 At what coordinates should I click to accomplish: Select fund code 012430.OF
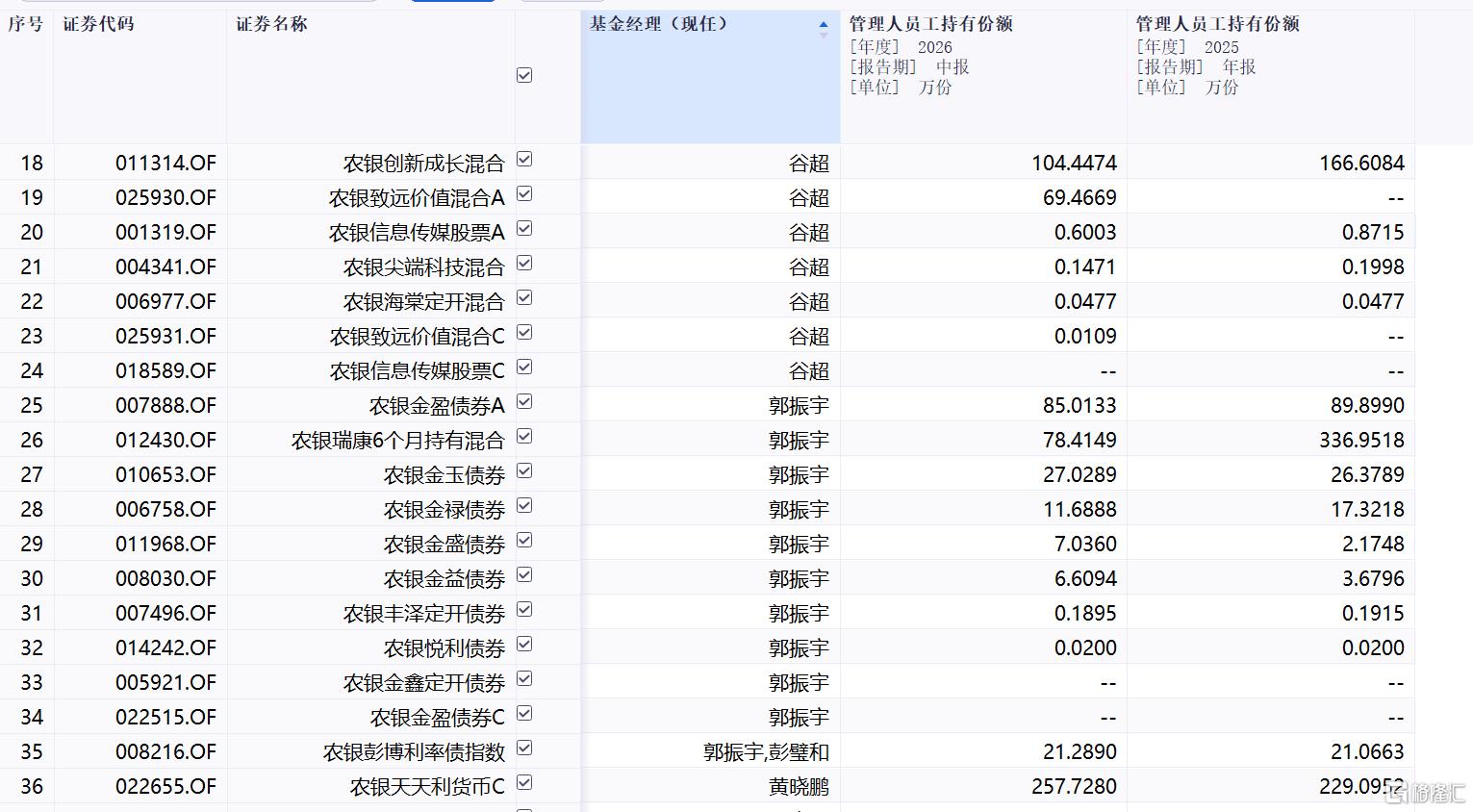tap(165, 441)
